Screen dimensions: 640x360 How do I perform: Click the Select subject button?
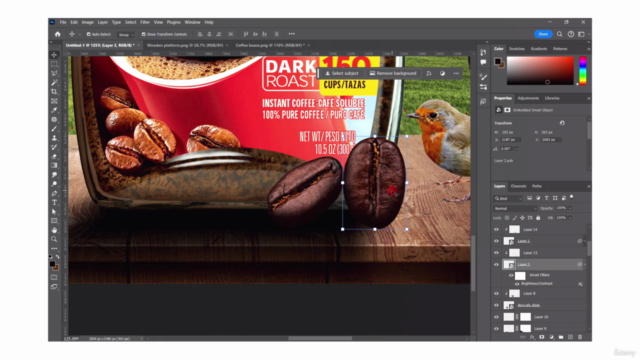tap(342, 73)
